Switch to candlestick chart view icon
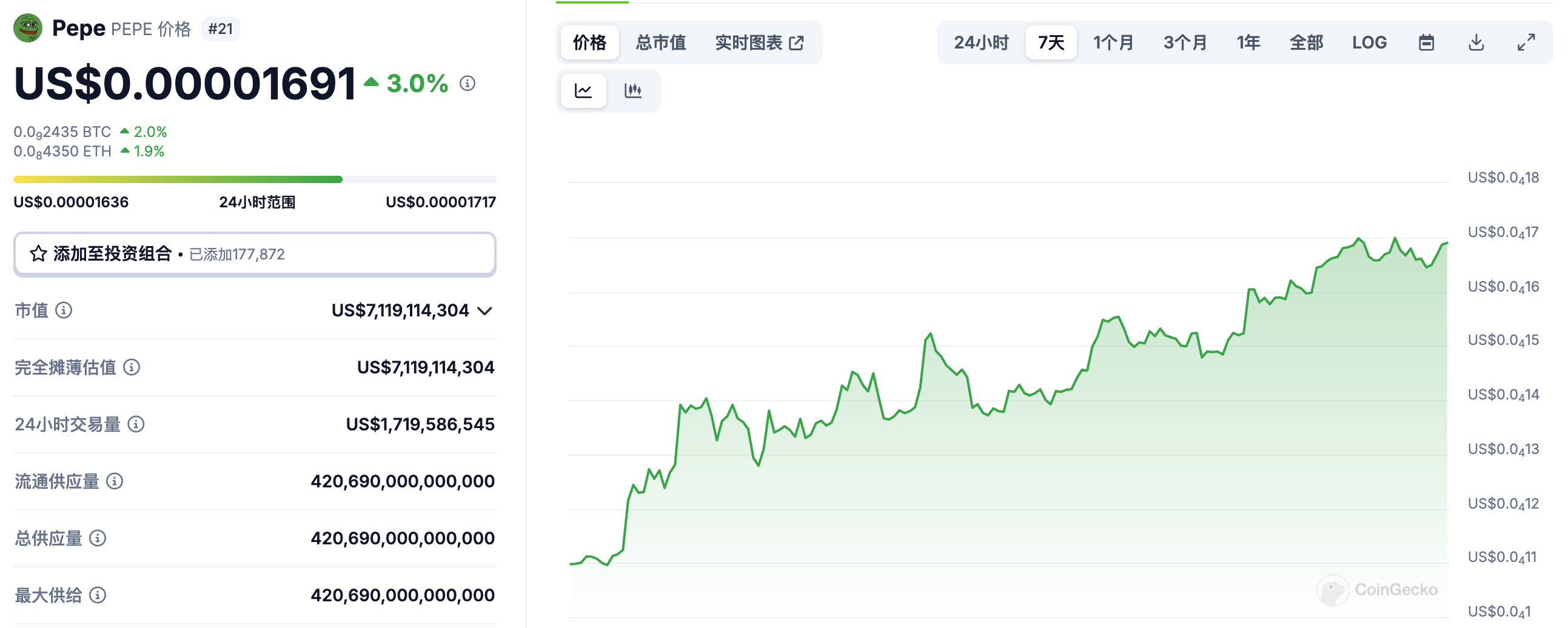1568x628 pixels. coord(633,91)
